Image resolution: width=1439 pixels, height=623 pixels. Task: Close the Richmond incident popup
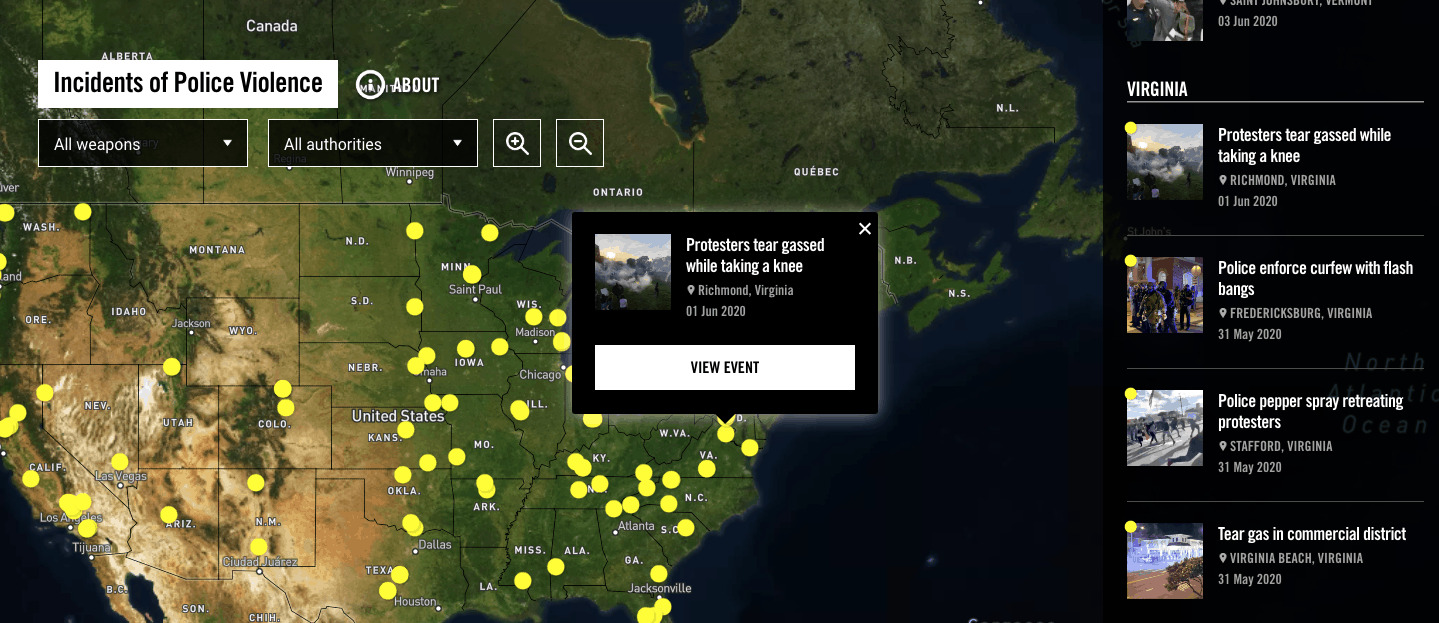coord(864,228)
